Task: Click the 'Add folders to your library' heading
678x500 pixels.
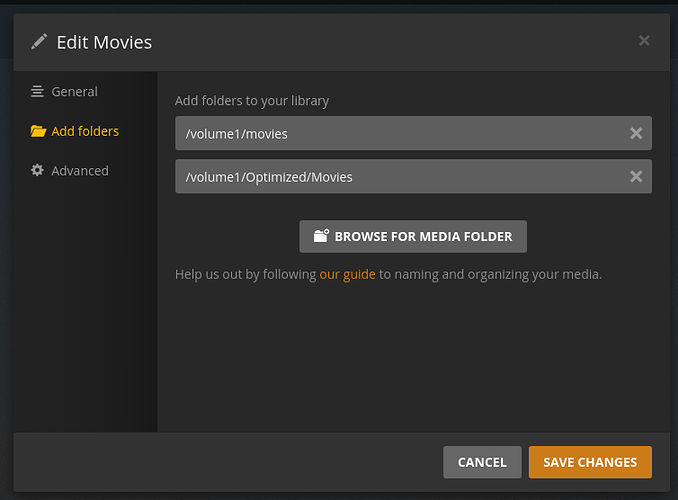Action: 252,101
